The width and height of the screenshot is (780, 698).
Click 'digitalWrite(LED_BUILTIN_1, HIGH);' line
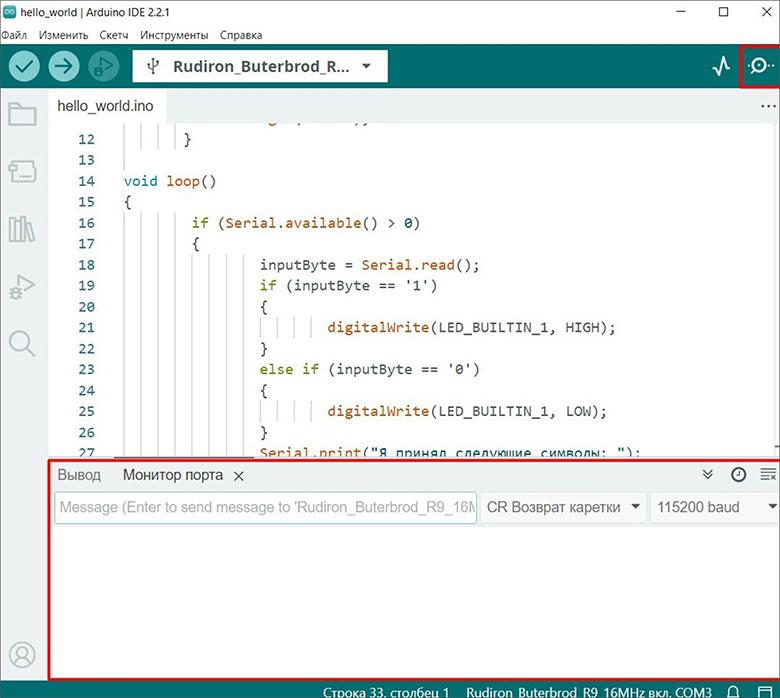point(472,328)
